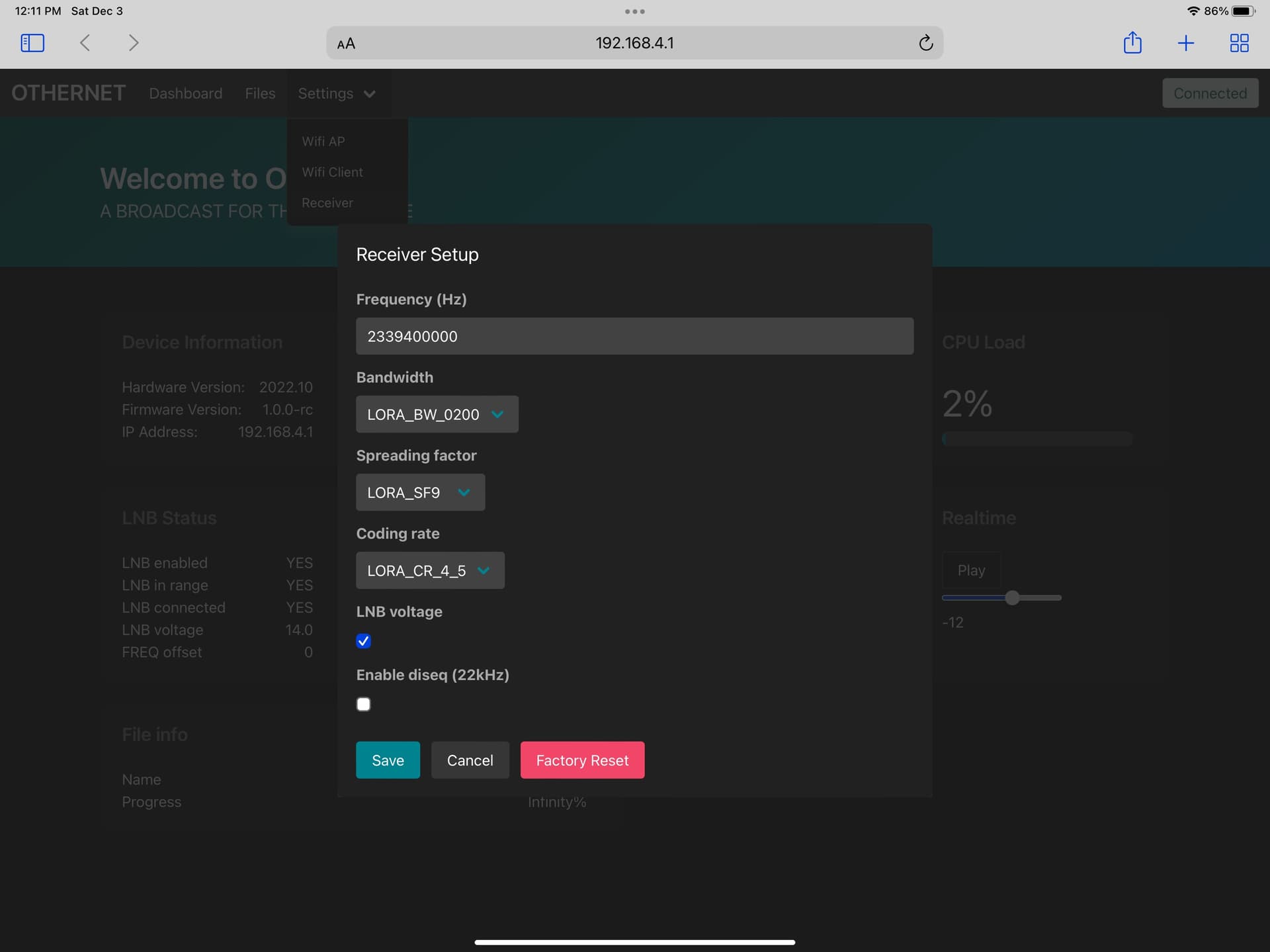Viewport: 1270px width, 952px height.
Task: Click the Realtime volume slider handle
Action: [x=1012, y=597]
